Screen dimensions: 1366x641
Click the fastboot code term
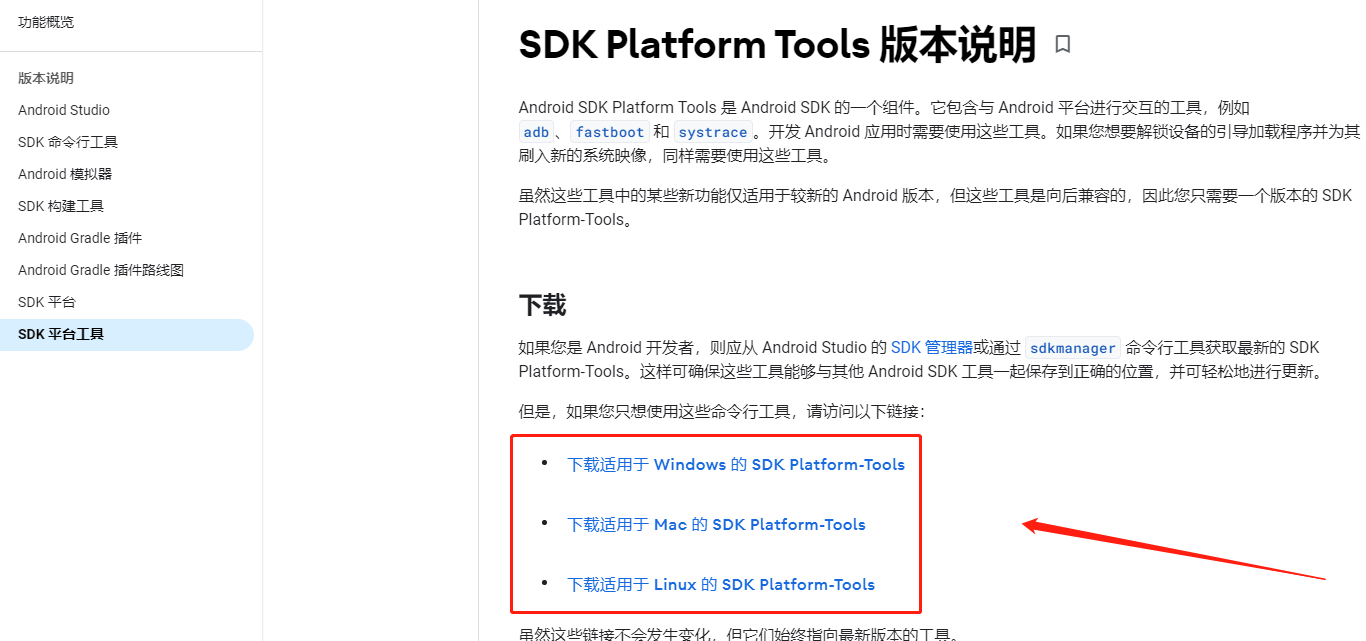point(610,132)
